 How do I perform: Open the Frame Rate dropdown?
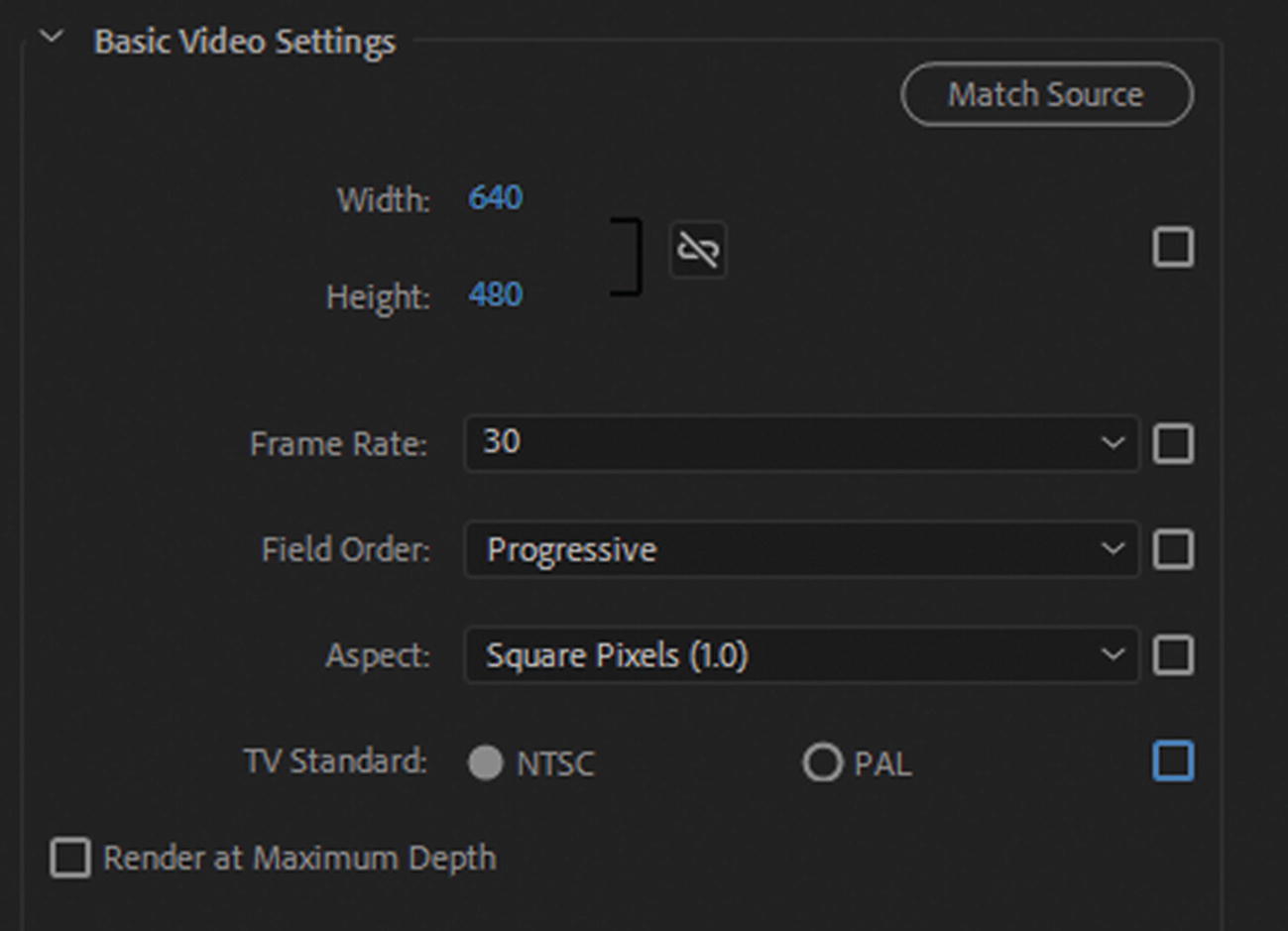(x=800, y=443)
